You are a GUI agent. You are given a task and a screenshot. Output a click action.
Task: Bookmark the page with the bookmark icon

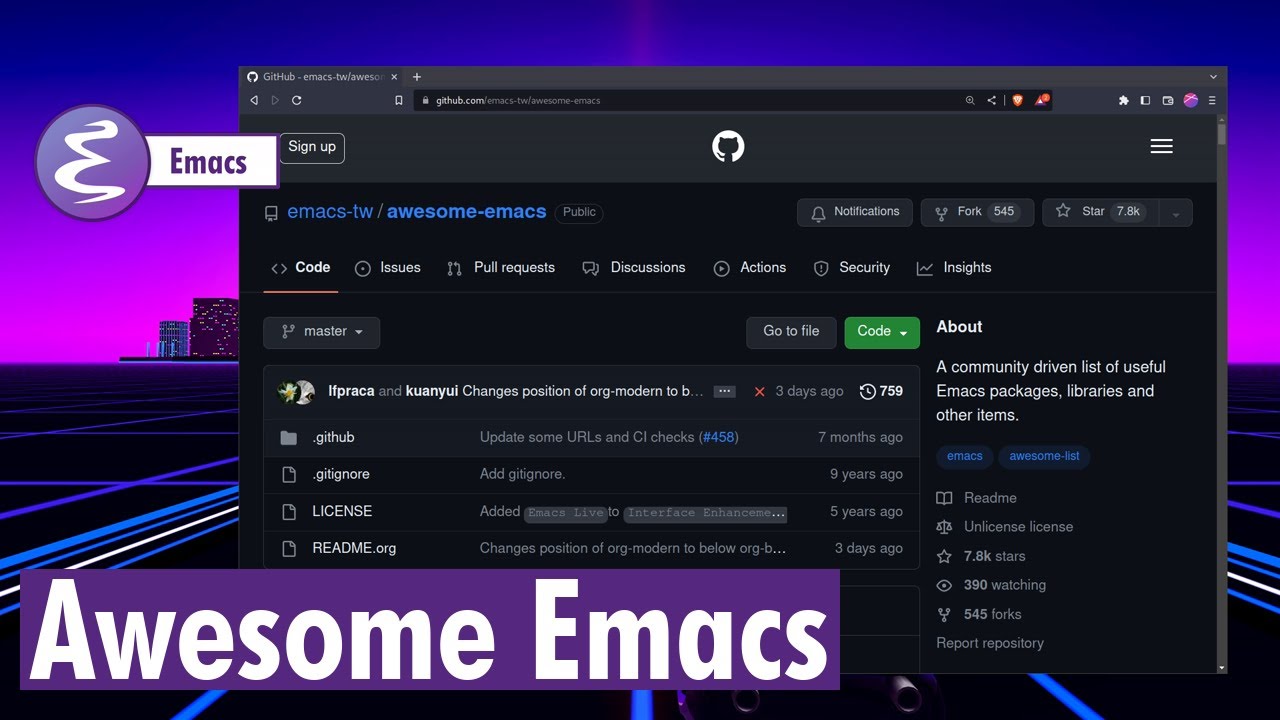tap(399, 100)
